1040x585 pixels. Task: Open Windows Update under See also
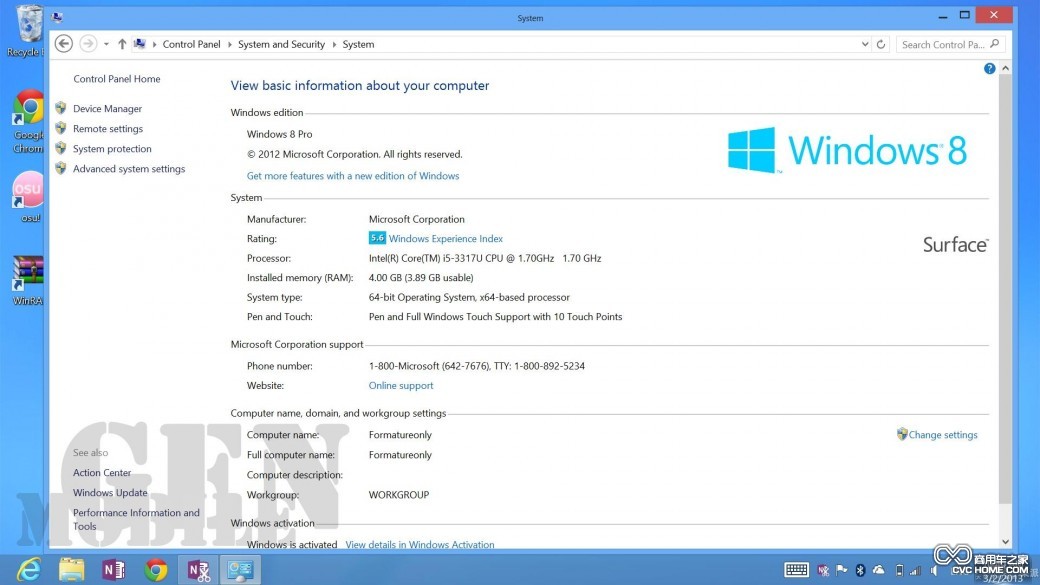(x=110, y=493)
